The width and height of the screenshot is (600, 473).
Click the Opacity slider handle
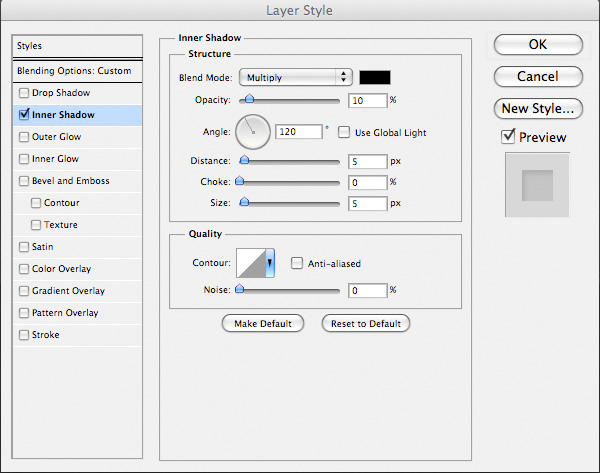[x=249, y=99]
